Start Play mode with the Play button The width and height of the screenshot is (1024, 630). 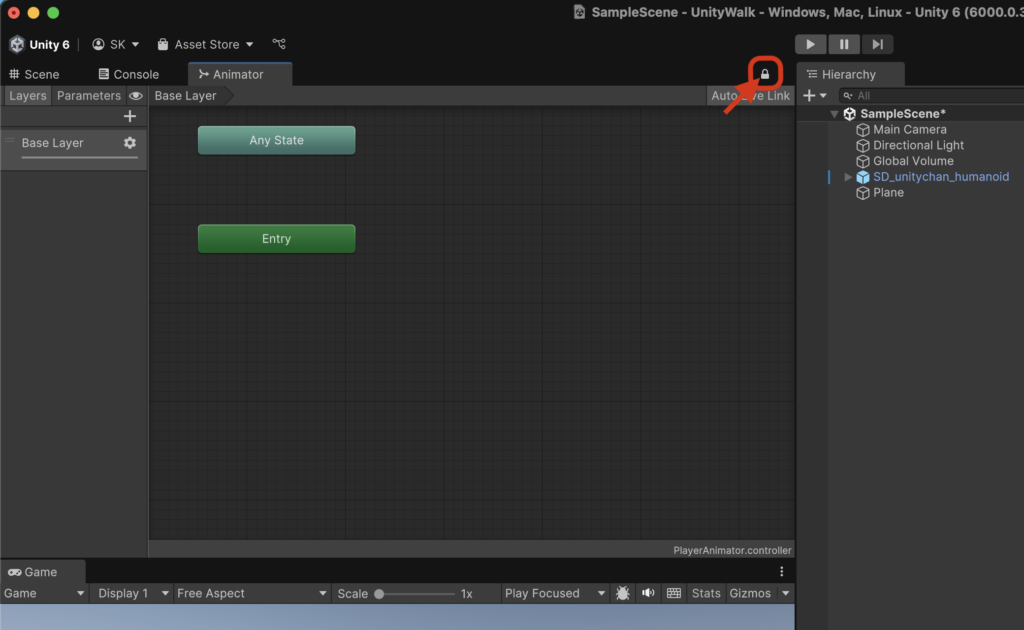coord(810,44)
